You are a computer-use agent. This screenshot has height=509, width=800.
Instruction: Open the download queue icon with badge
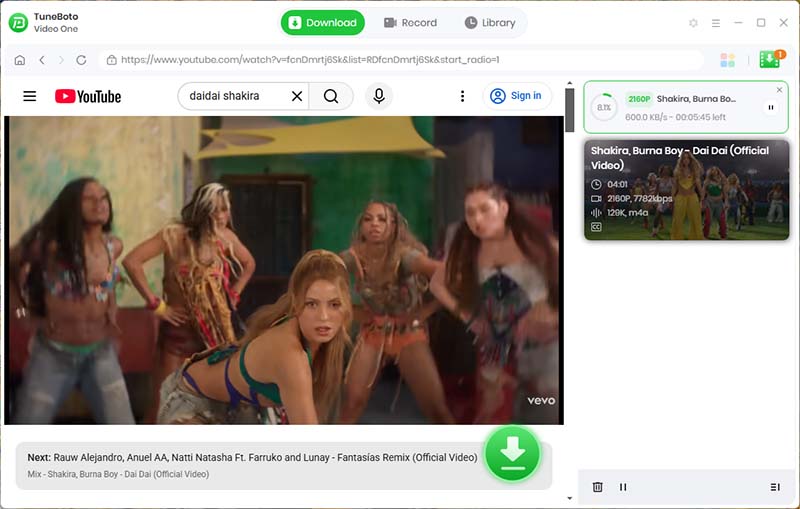pyautogui.click(x=771, y=59)
